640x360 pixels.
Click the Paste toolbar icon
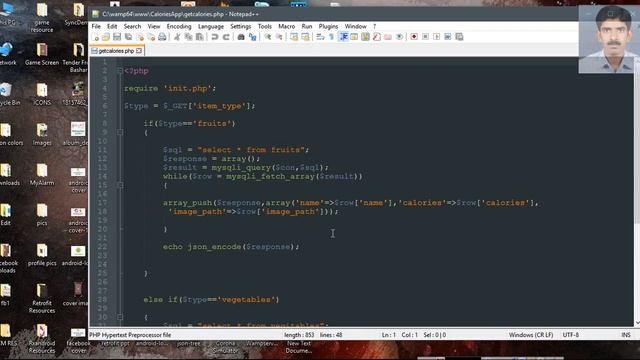coord(200,37)
